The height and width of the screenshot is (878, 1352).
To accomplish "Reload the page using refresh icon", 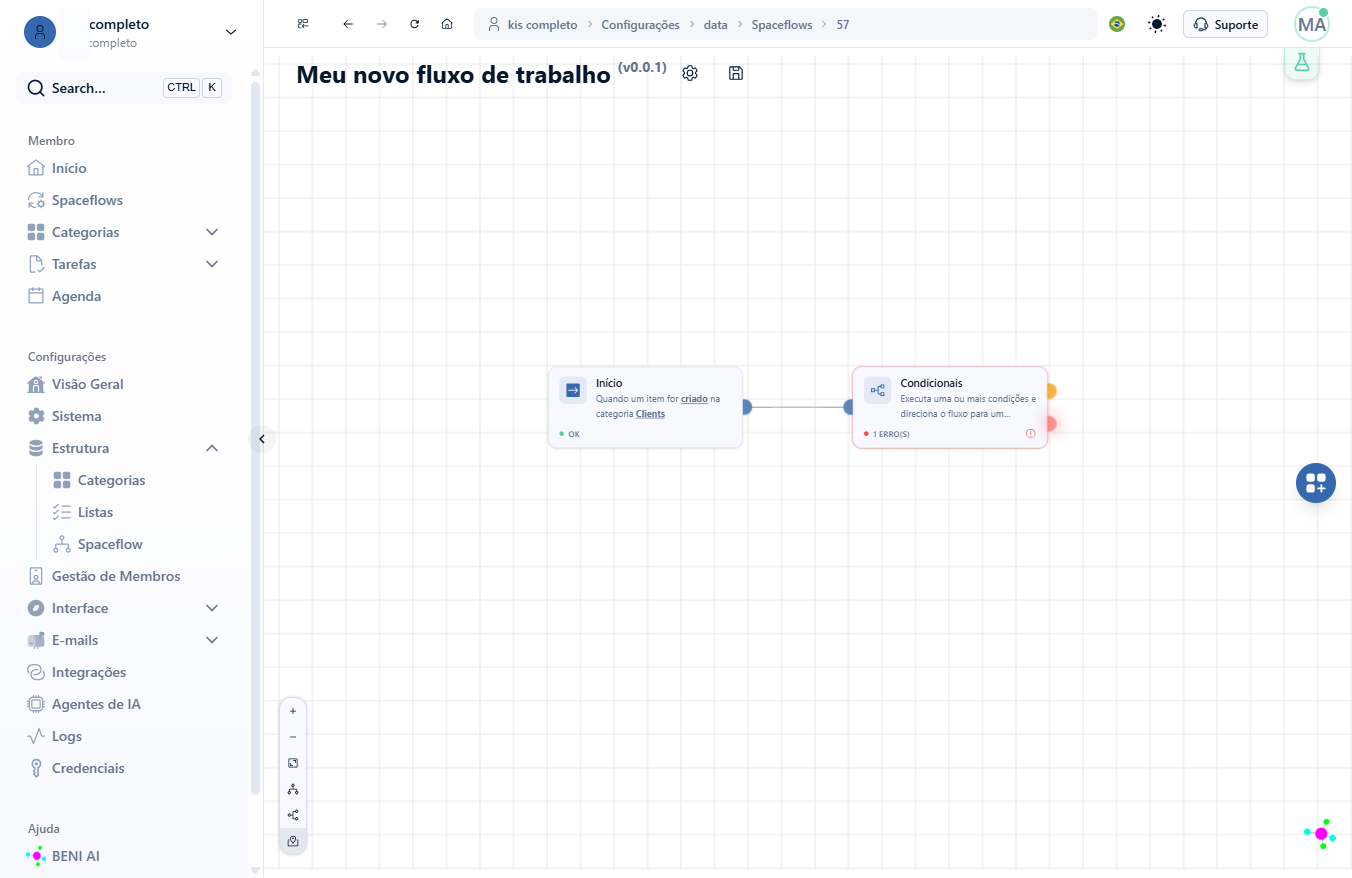I will pyautogui.click(x=414, y=24).
